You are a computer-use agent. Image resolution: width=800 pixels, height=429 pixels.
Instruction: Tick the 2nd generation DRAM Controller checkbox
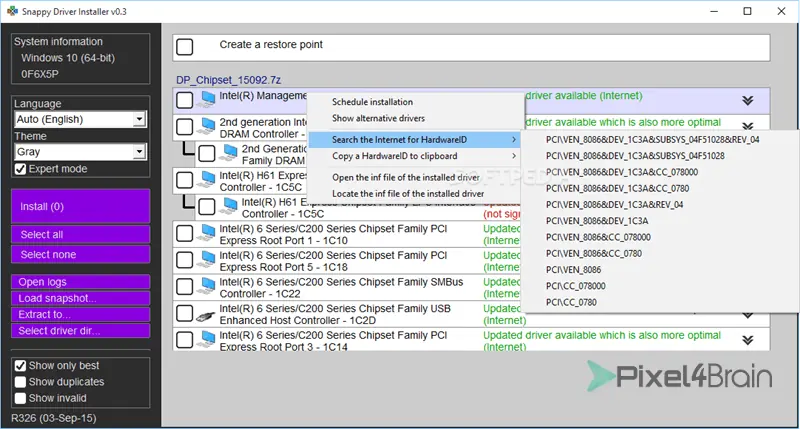[x=185, y=127]
